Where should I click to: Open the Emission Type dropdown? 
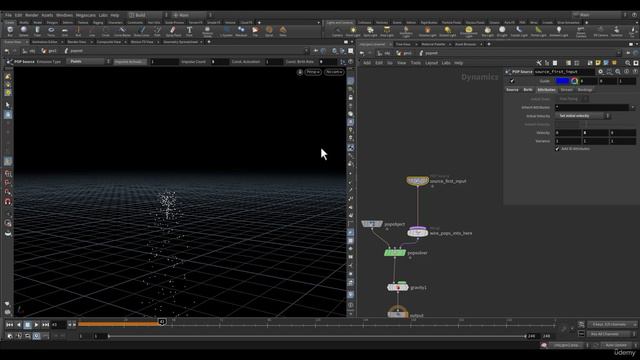pos(89,61)
